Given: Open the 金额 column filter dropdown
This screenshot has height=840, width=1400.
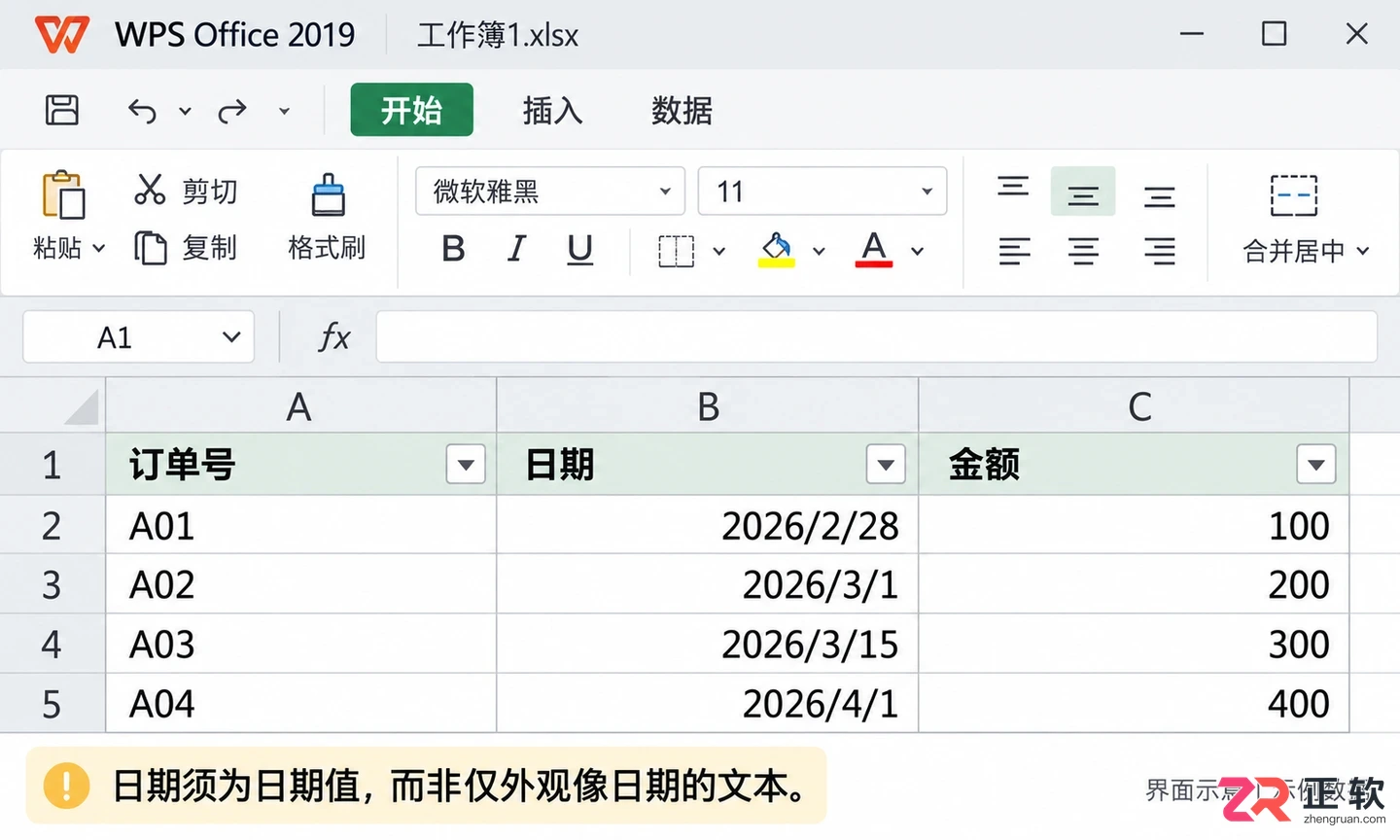Looking at the screenshot, I should point(1316,465).
